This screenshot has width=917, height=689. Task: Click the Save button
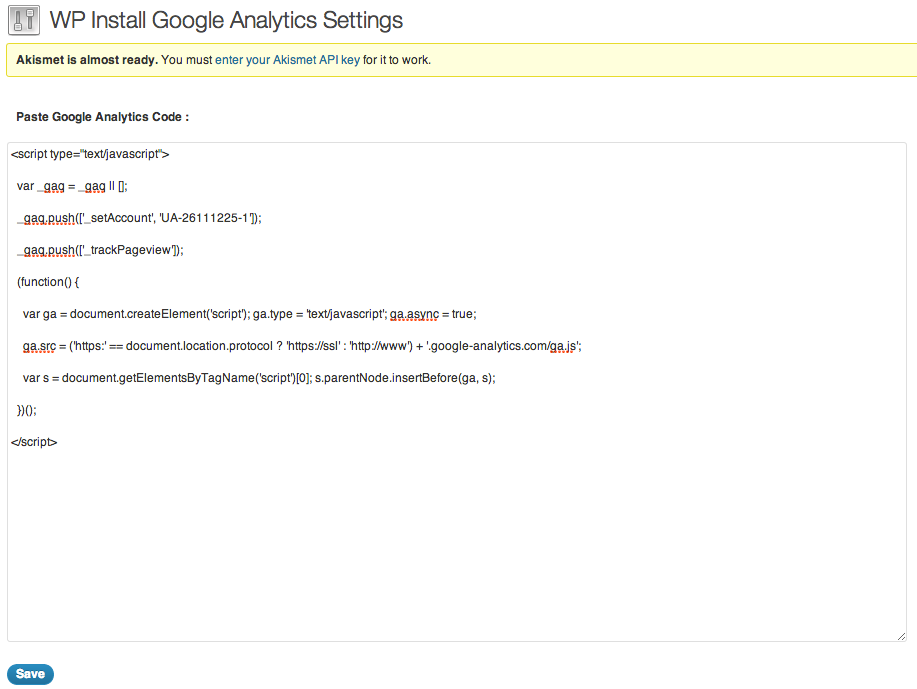coord(30,674)
